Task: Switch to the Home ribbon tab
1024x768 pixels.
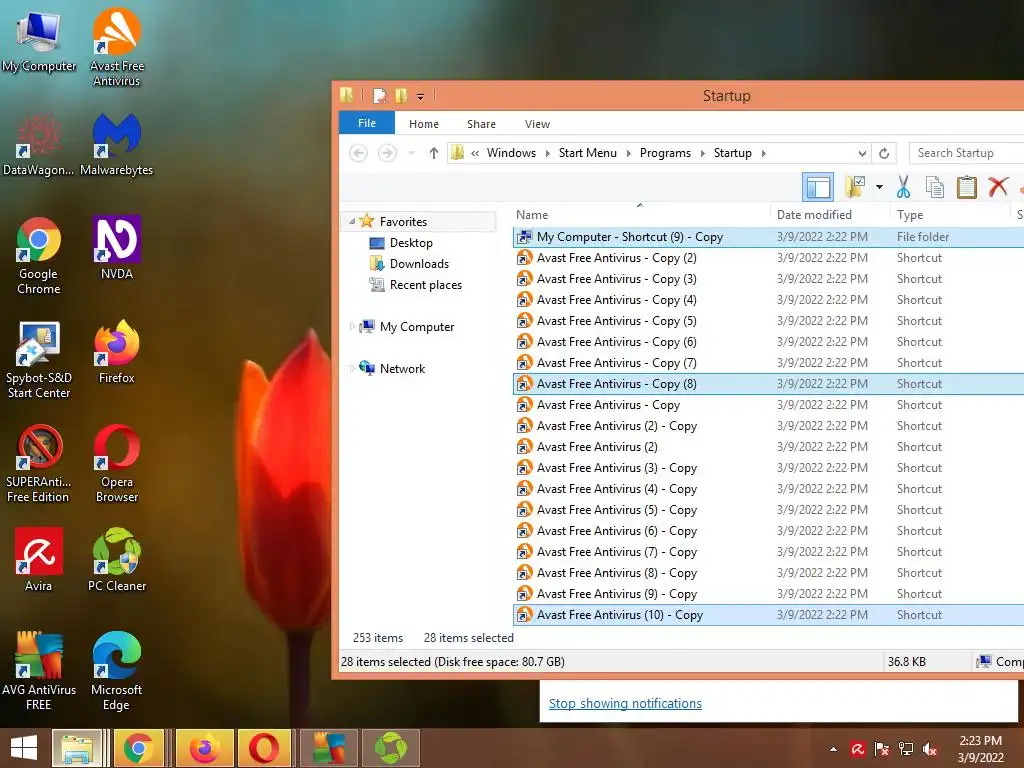Action: tap(424, 123)
